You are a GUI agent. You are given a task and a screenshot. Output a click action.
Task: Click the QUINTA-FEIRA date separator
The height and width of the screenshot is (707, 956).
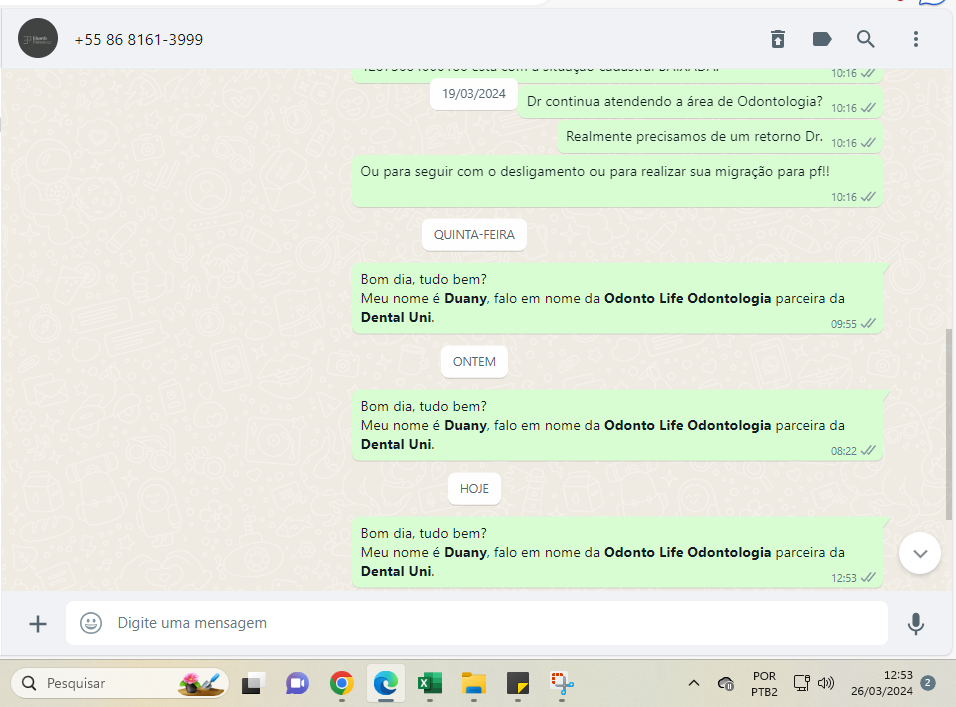coord(474,235)
